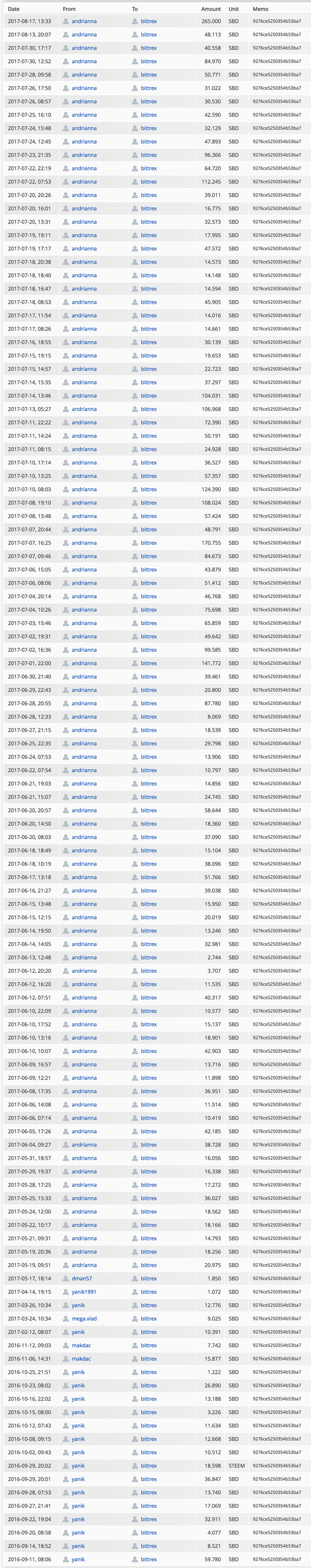
Task: Click the Amount column header
Action: 211,9
